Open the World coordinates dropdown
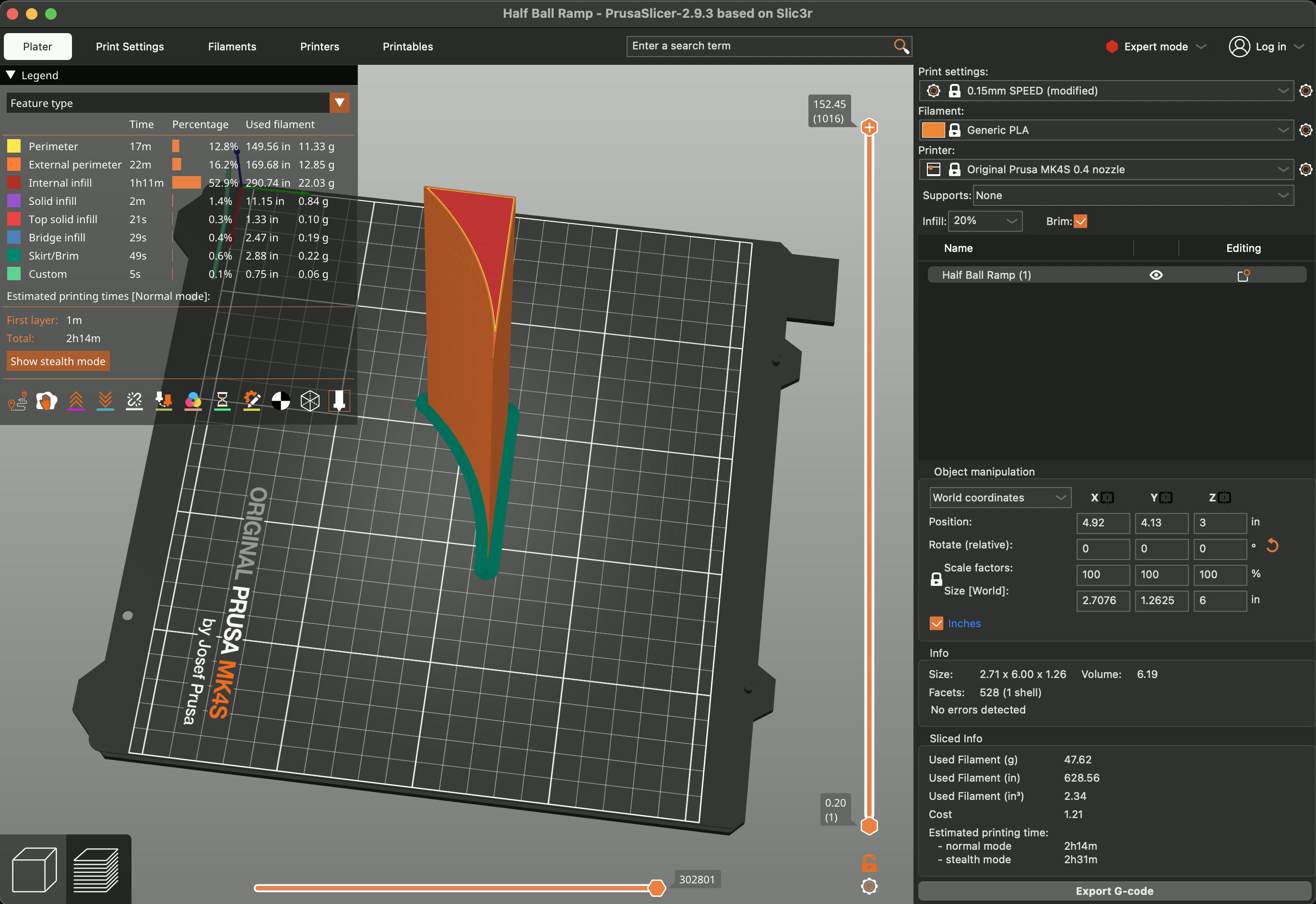 pyautogui.click(x=999, y=498)
